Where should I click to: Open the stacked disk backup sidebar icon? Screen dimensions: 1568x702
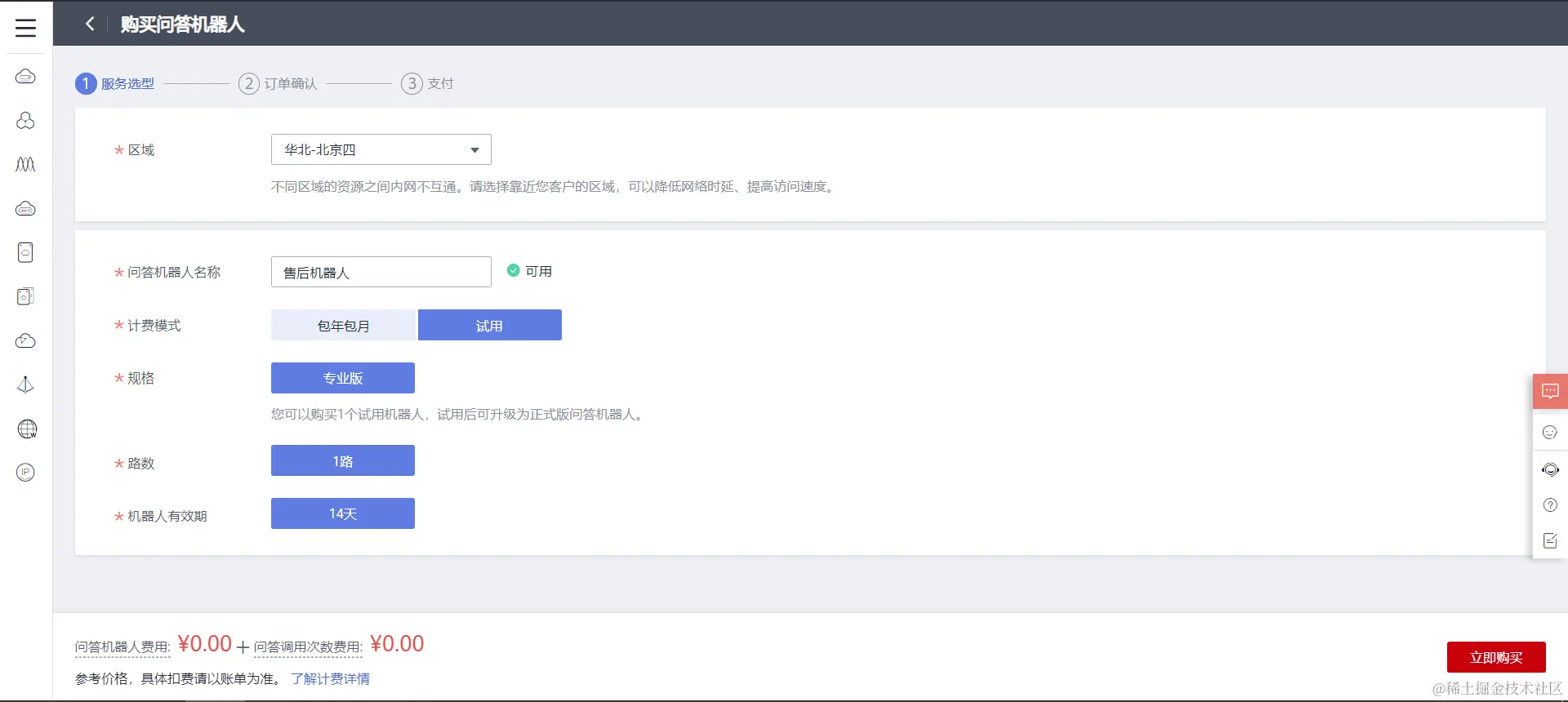(x=25, y=296)
